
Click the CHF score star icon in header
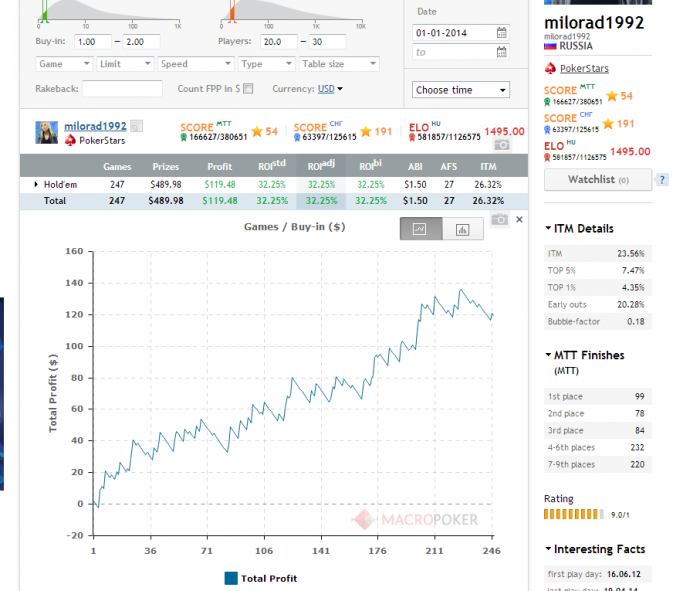coord(366,131)
